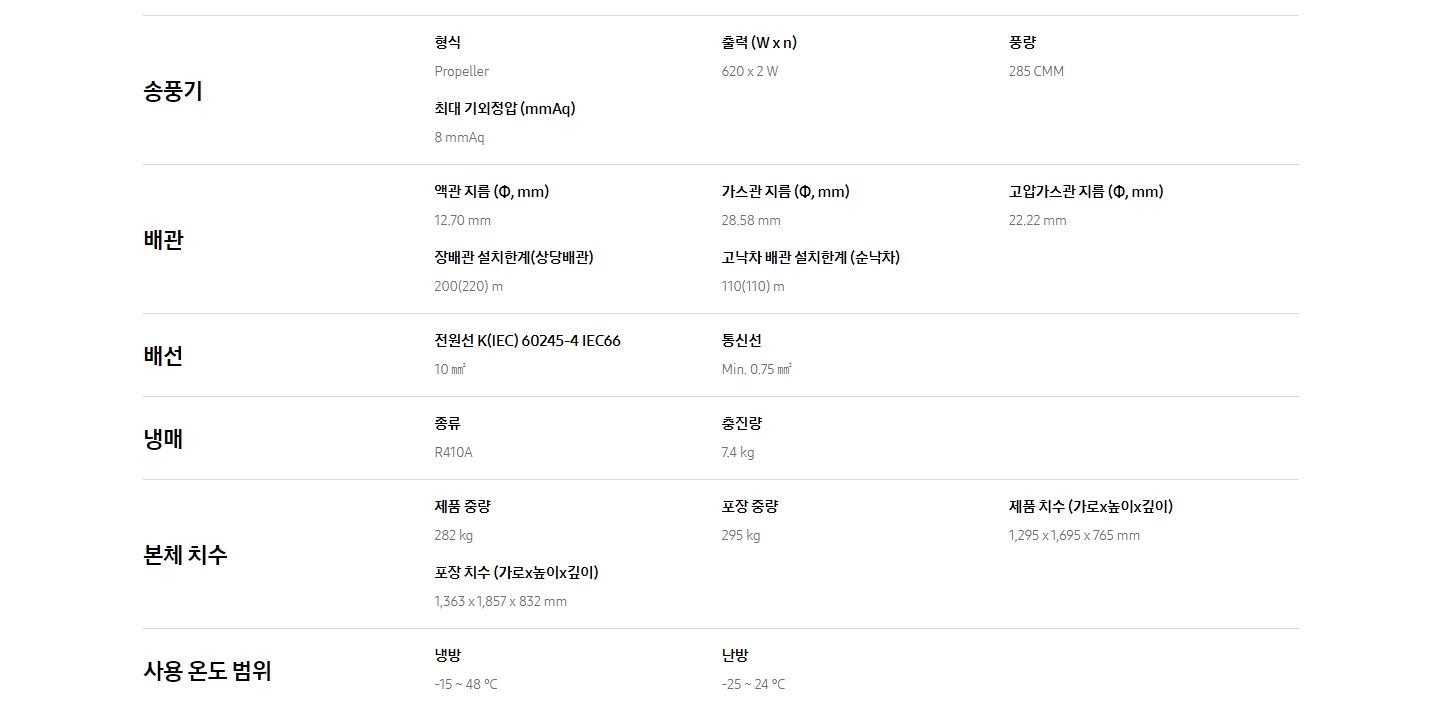Click the 송풍기 section heading
Screen dimensions: 1440x715
pos(173,91)
